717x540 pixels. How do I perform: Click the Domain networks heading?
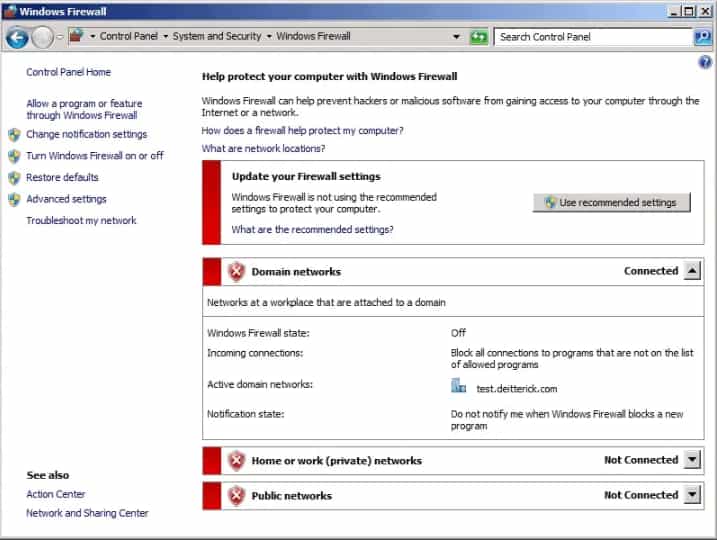coord(296,272)
